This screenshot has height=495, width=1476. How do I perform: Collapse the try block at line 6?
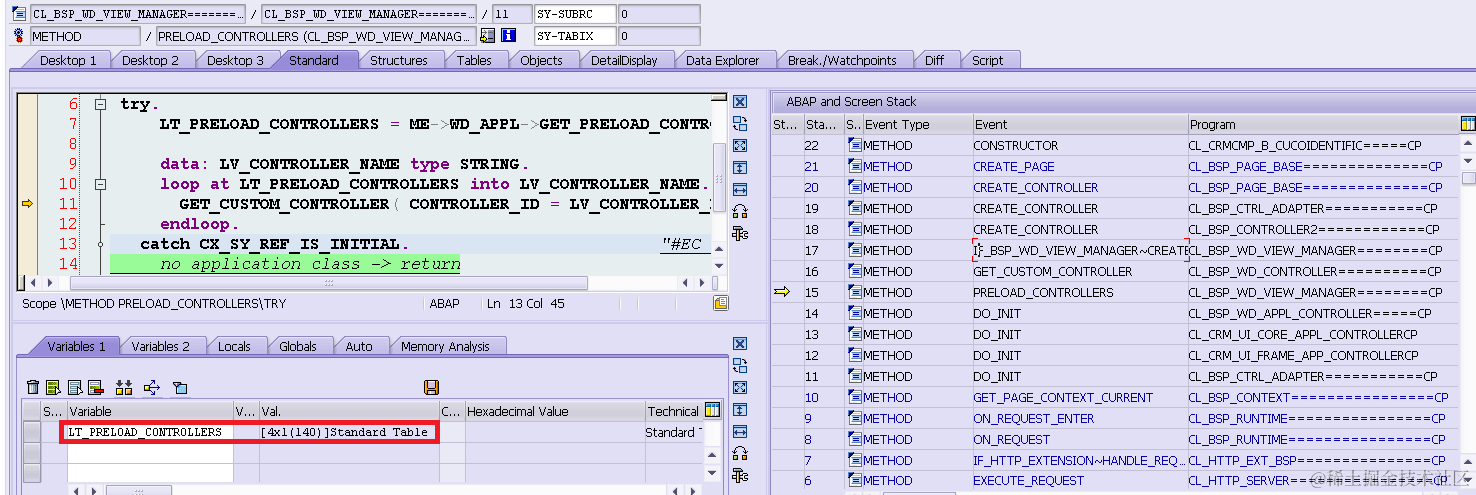(x=100, y=104)
